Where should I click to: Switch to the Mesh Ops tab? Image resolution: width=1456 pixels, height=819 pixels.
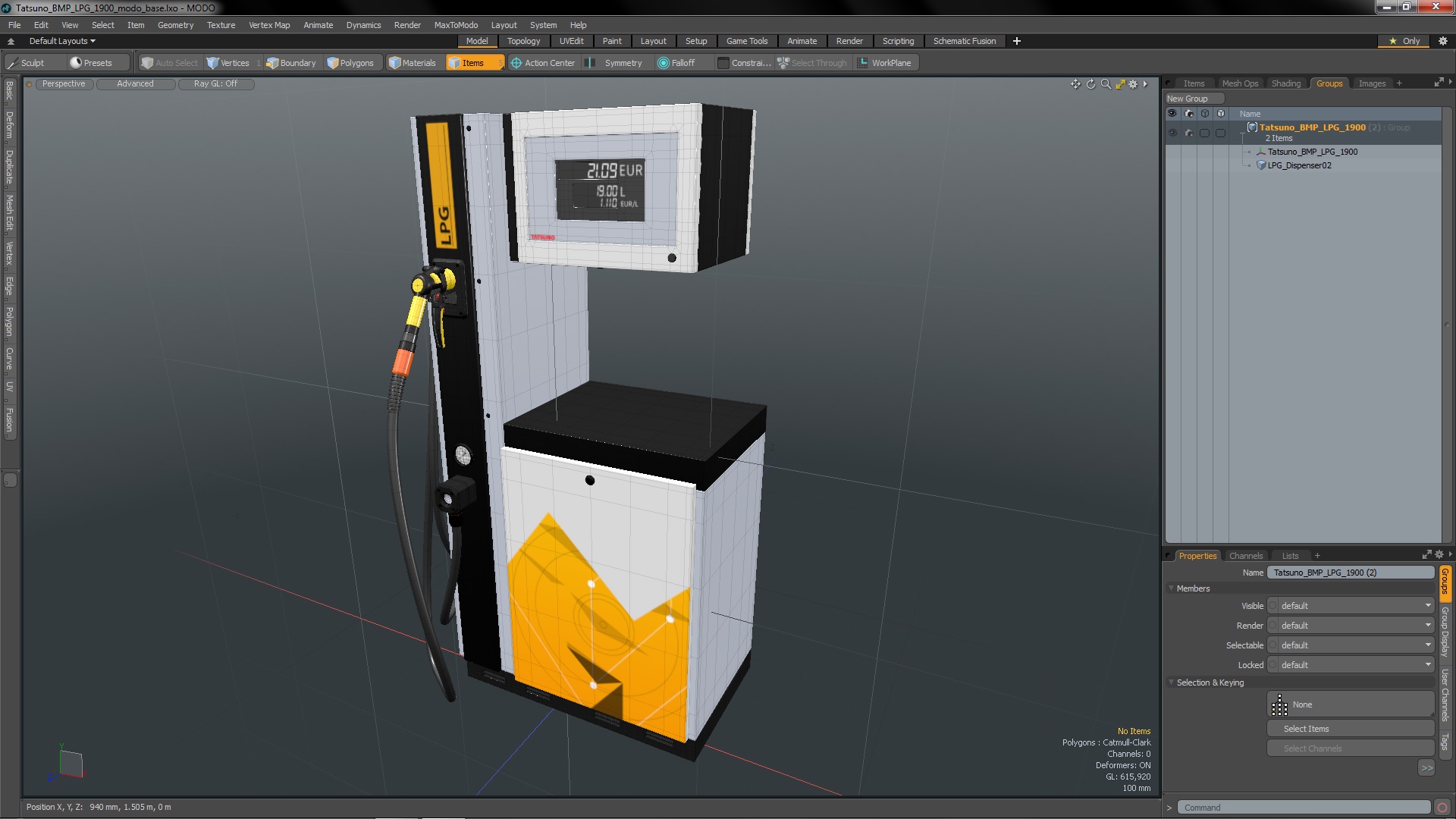[x=1240, y=83]
